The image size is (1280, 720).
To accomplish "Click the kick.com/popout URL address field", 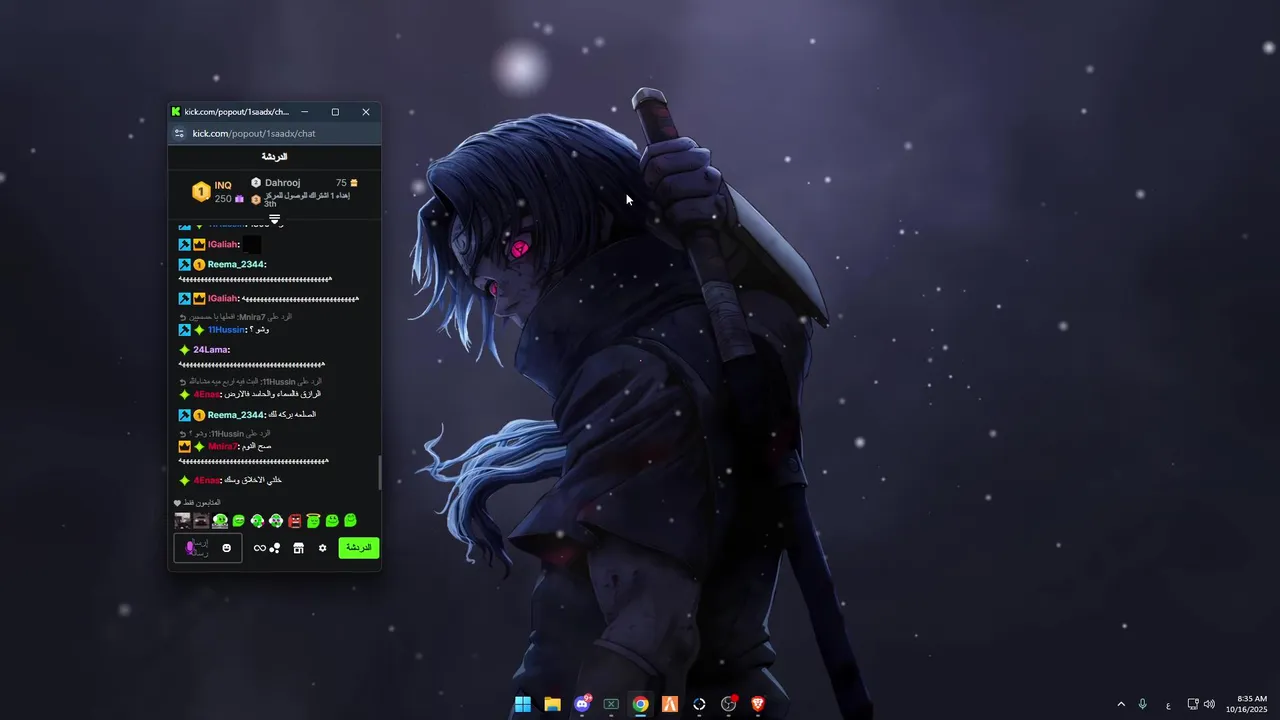I will pos(254,133).
